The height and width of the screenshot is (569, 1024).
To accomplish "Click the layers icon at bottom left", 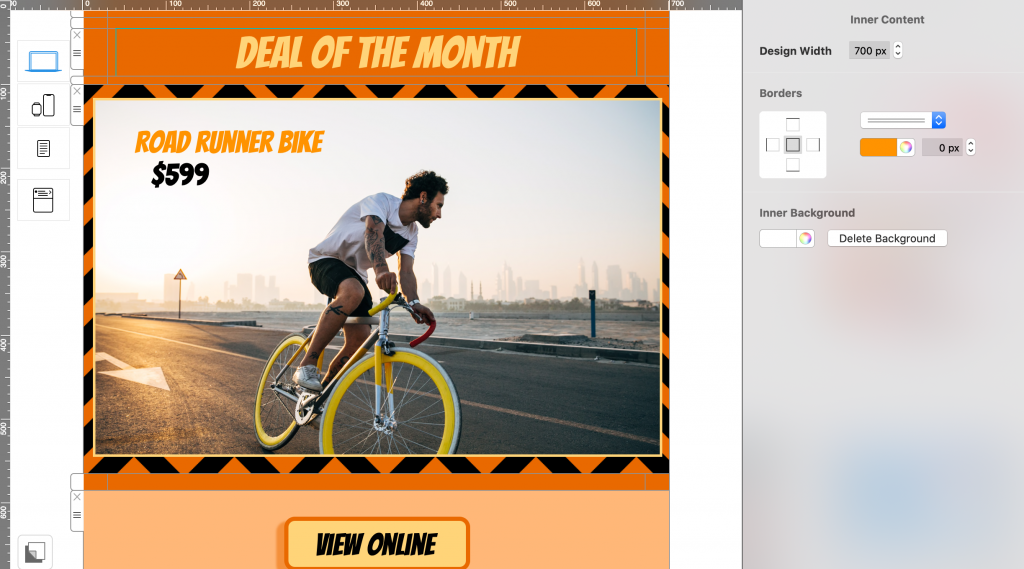I will point(35,552).
